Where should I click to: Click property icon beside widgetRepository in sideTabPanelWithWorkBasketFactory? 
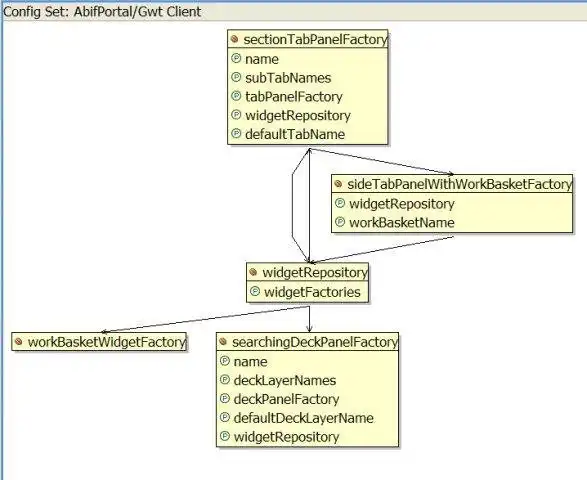340,203
